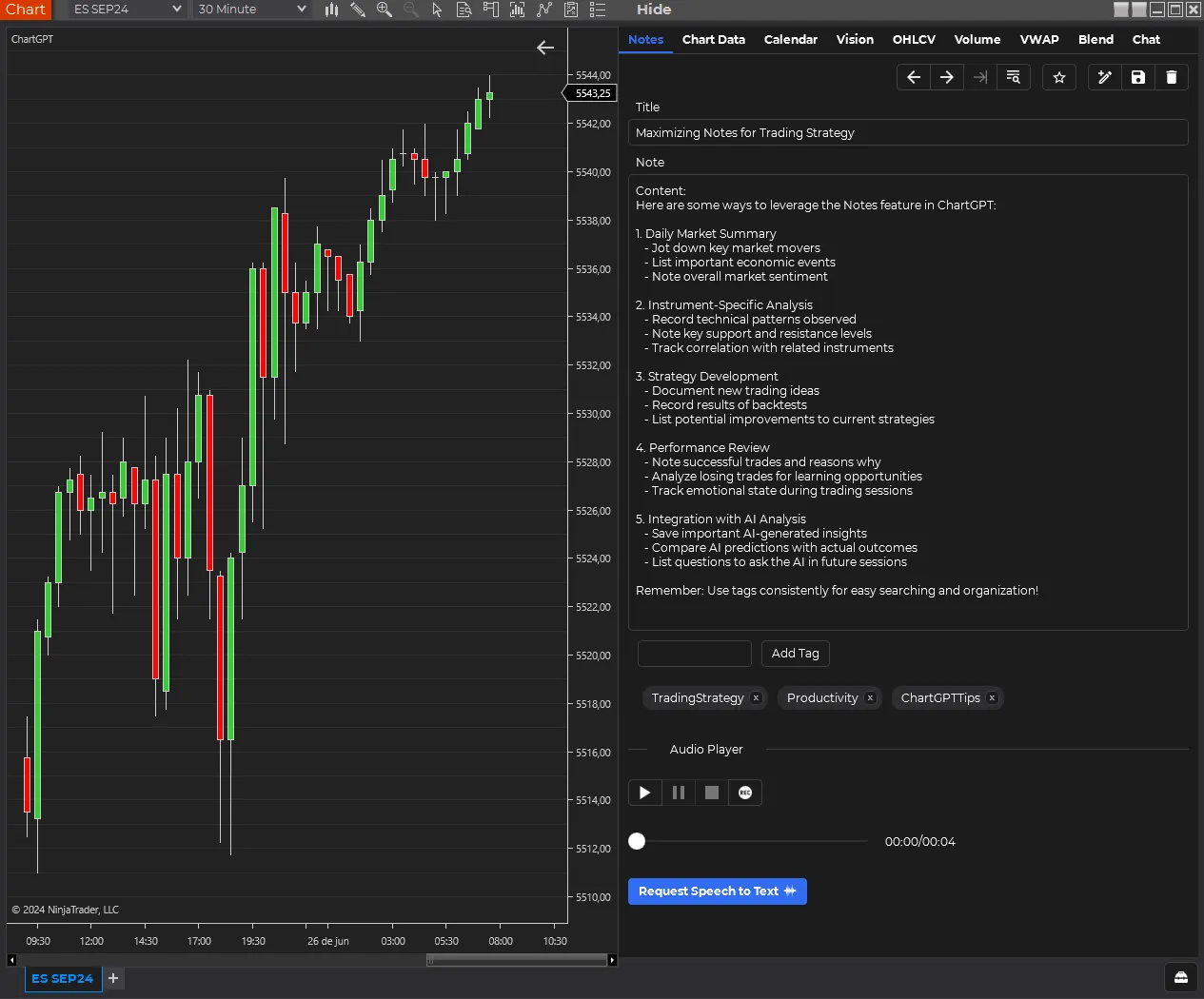
Task: Delete the note with trash icon
Action: point(1171,77)
